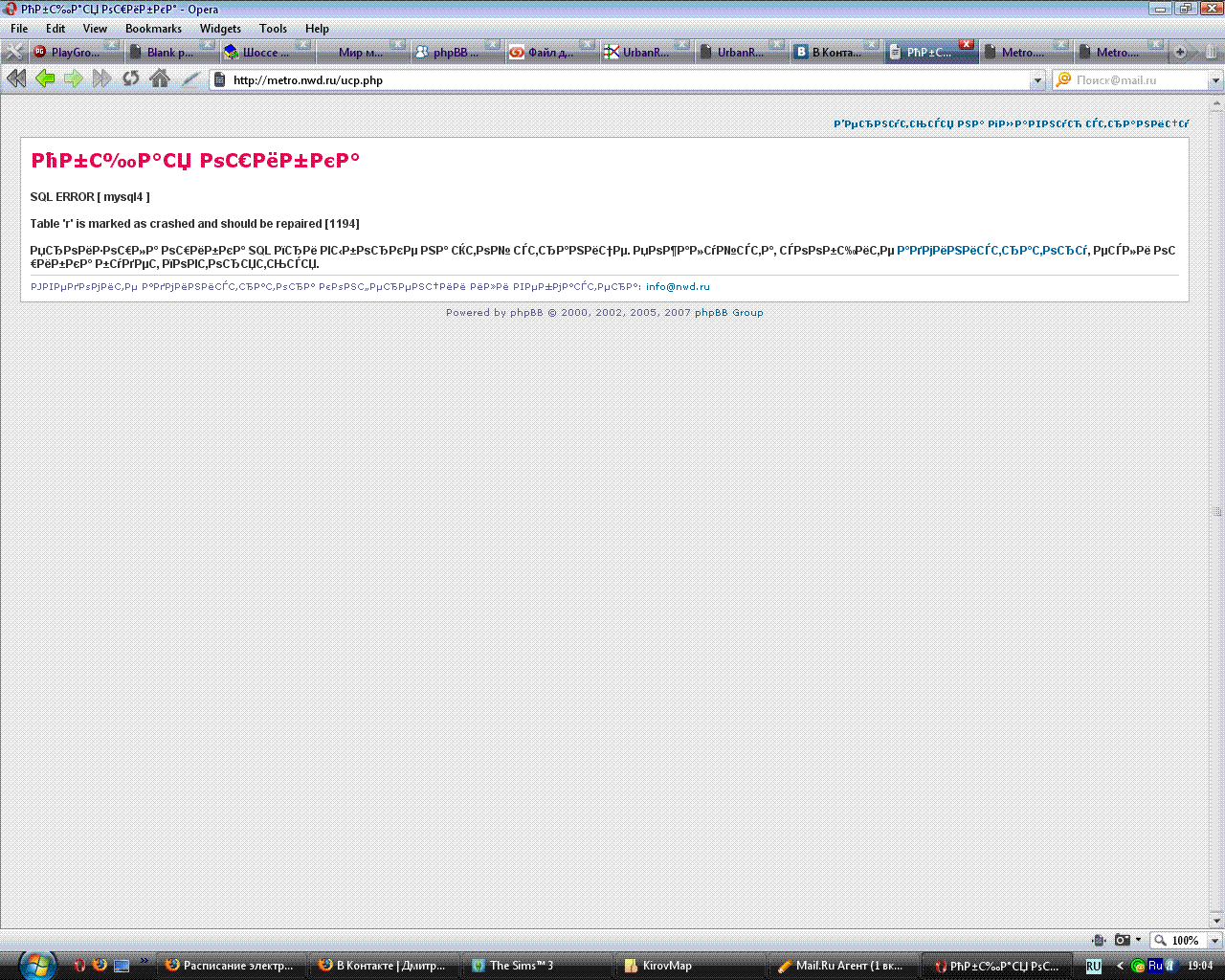This screenshot has width=1225, height=980.
Task: Open the Bookmarks menu
Action: point(153,29)
